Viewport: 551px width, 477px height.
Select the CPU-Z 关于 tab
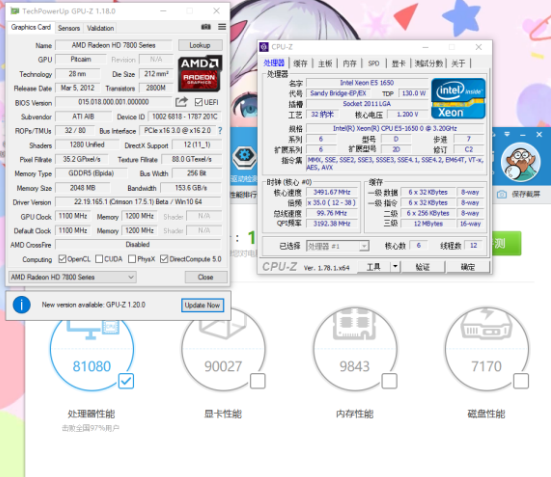point(458,64)
